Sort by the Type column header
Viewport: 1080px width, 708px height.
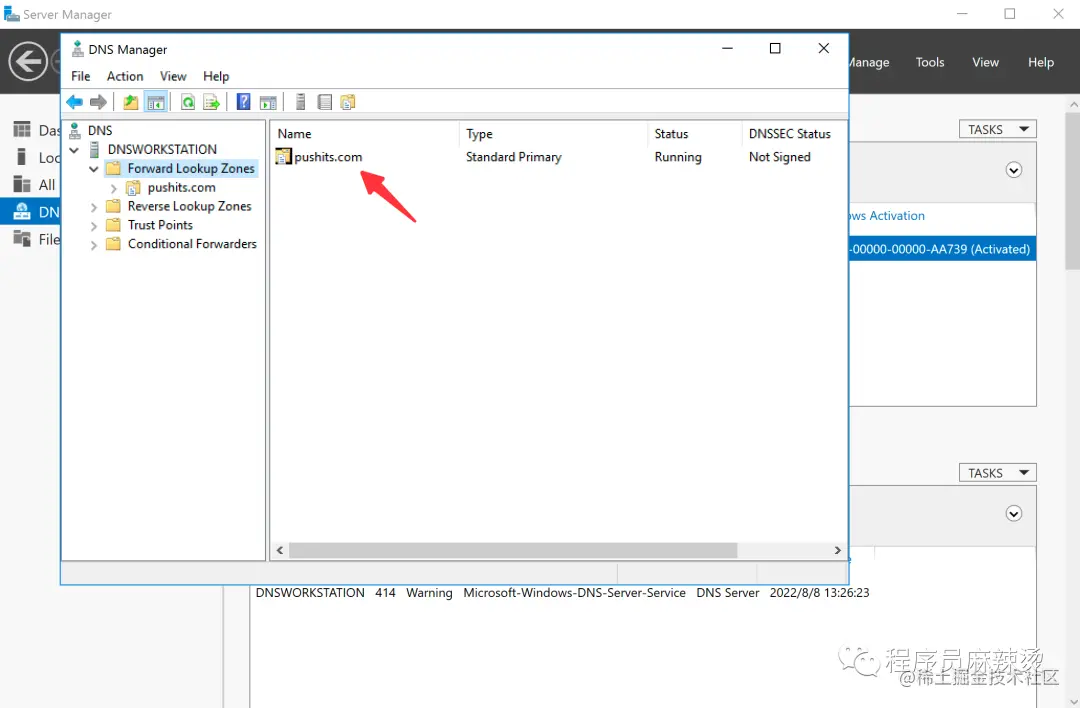click(553, 134)
